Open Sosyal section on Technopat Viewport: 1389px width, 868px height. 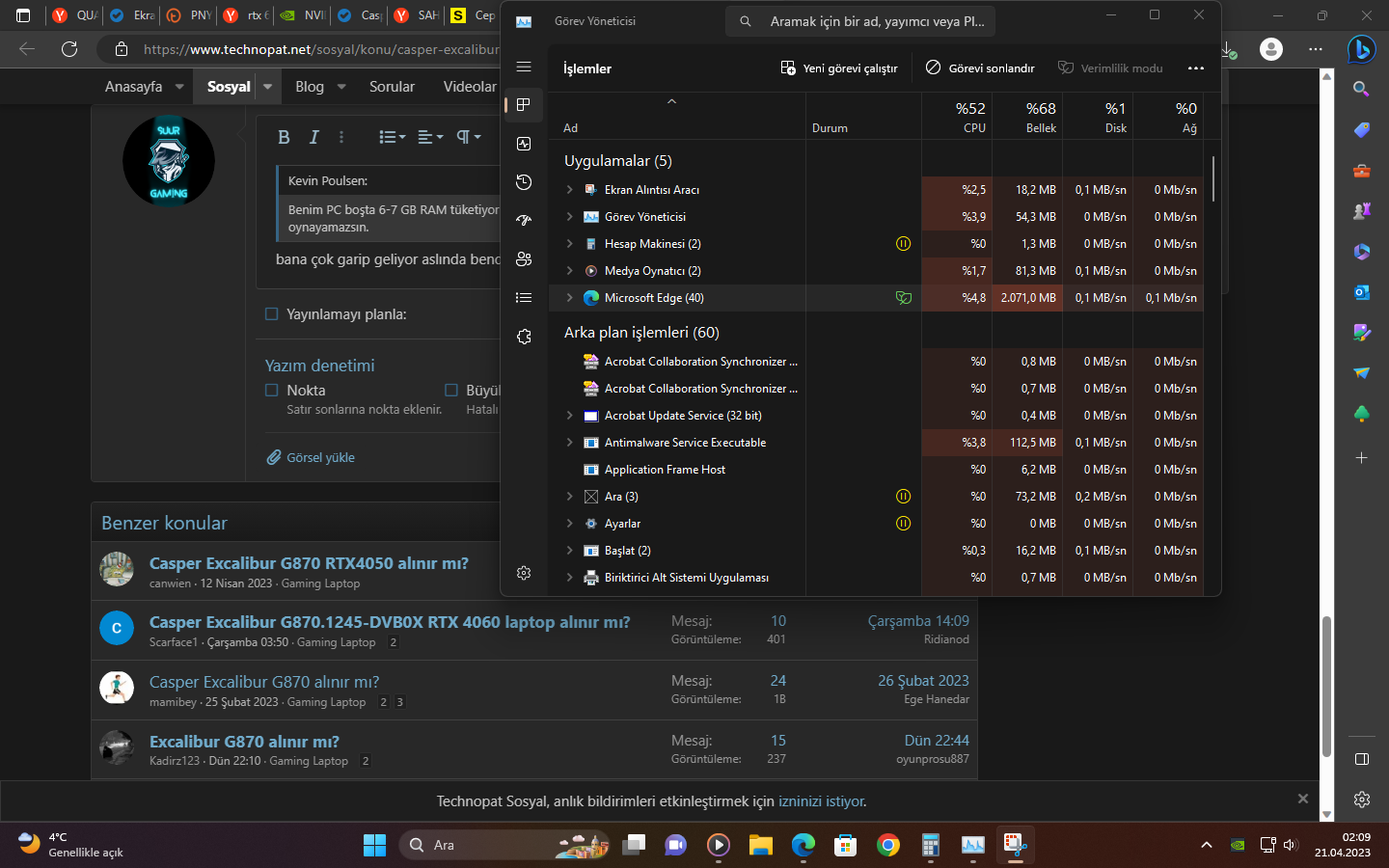(229, 87)
